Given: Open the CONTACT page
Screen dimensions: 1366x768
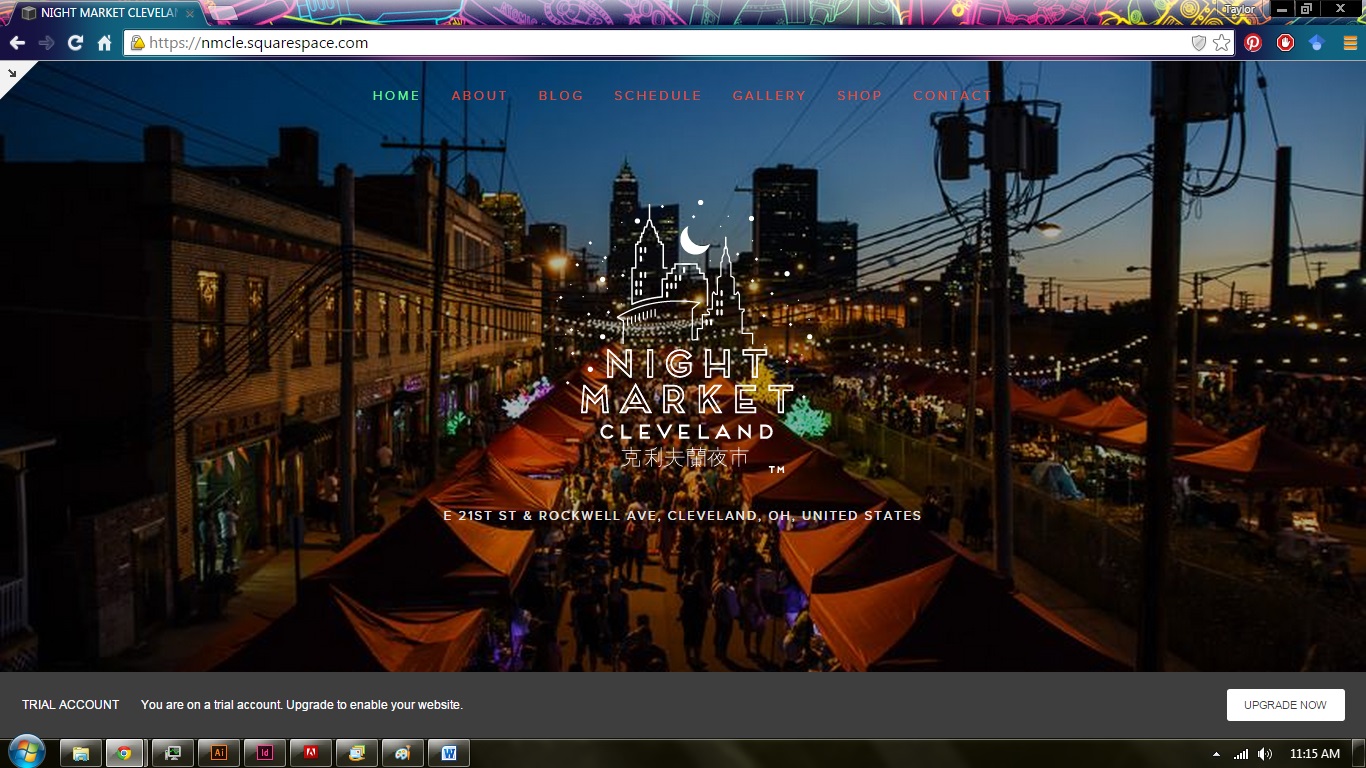Looking at the screenshot, I should point(953,96).
